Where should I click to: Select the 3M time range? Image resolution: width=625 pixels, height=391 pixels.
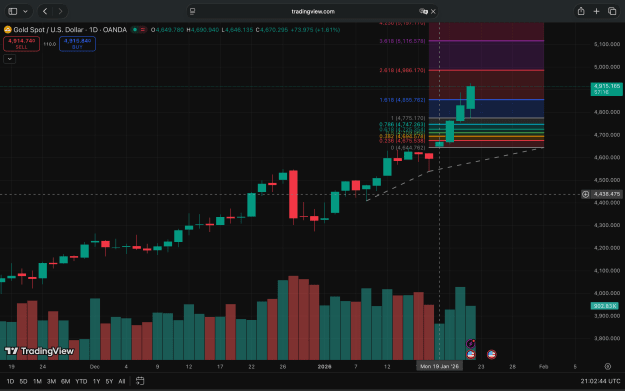51,381
